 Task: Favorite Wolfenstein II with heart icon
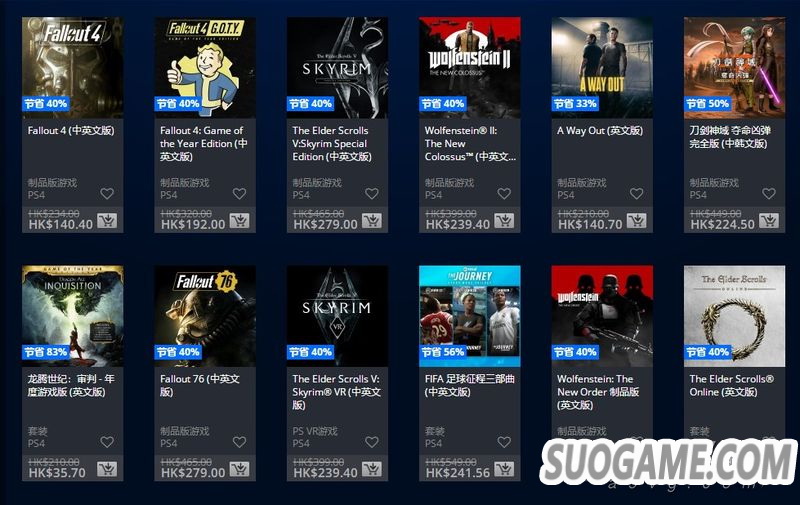pos(504,194)
